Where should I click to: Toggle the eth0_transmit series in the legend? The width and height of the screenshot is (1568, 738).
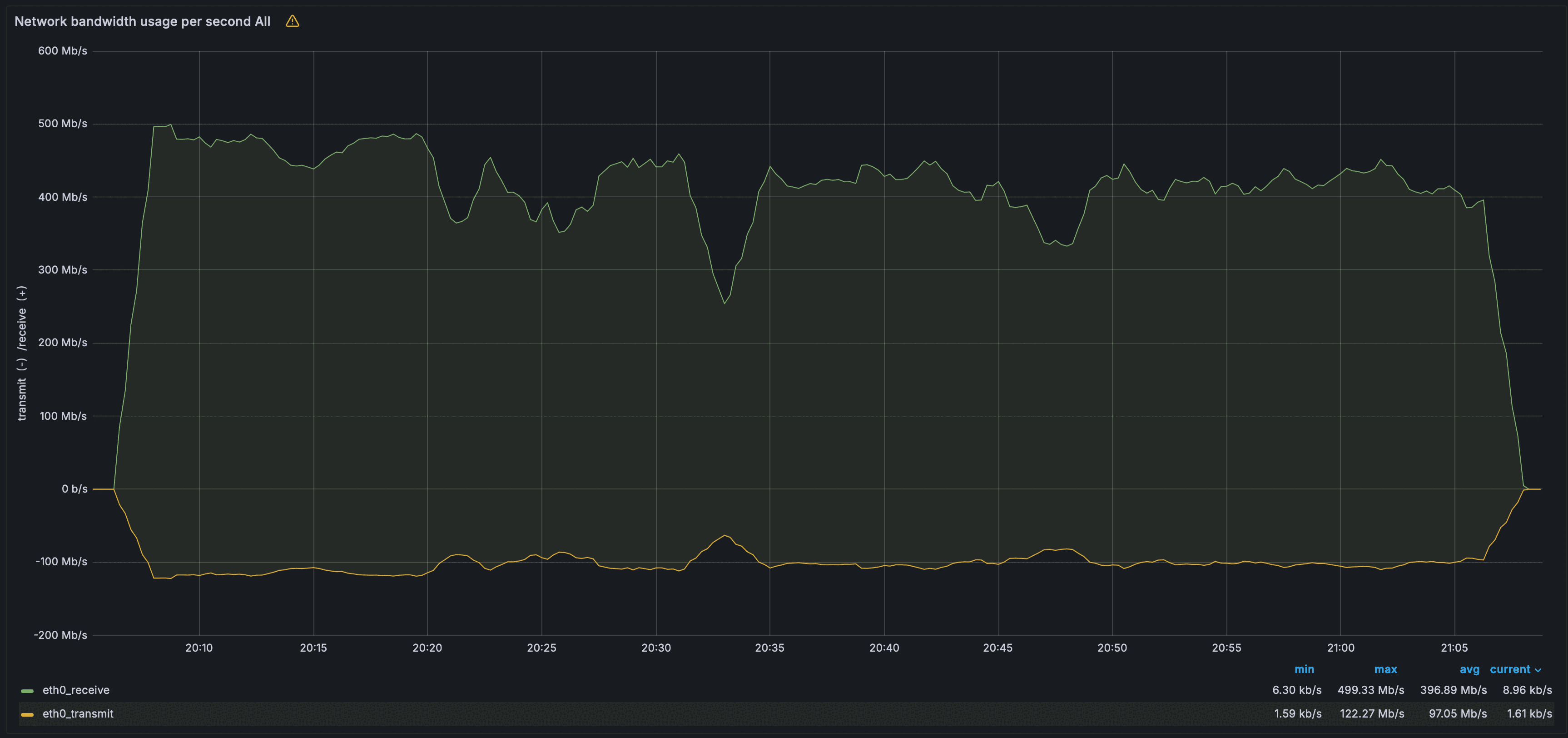(x=78, y=713)
